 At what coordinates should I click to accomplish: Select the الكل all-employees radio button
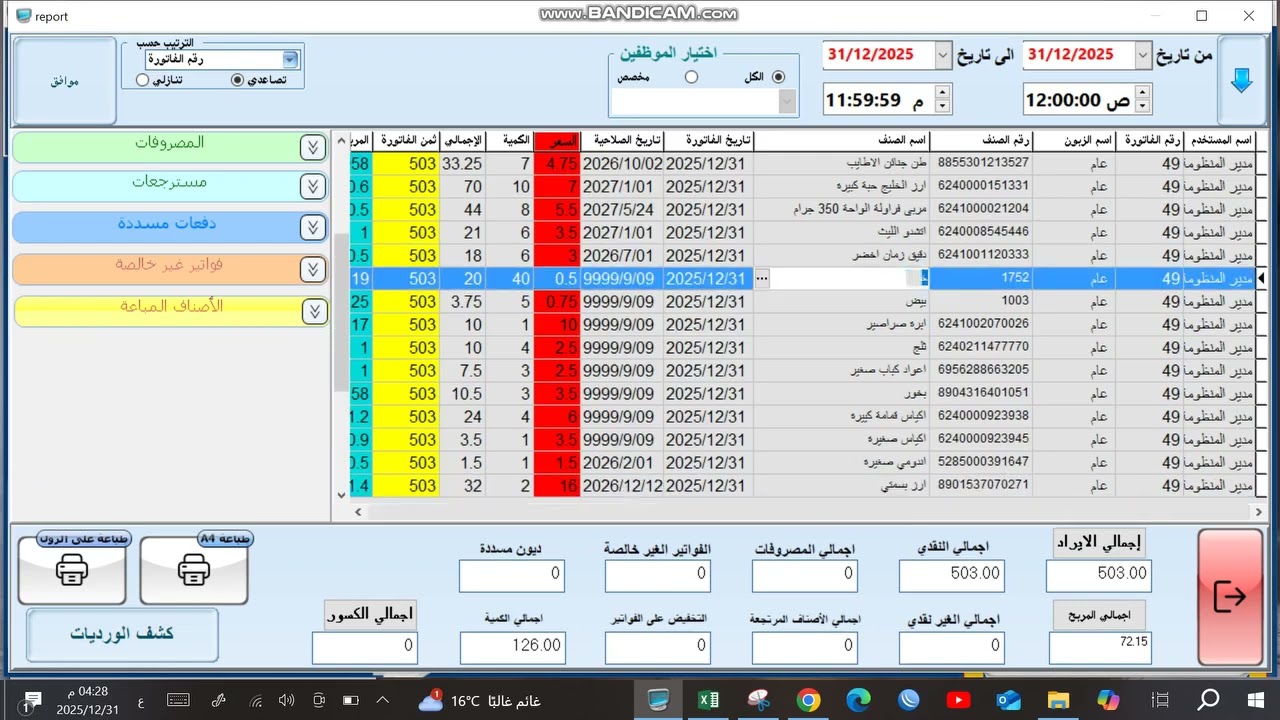(x=779, y=77)
